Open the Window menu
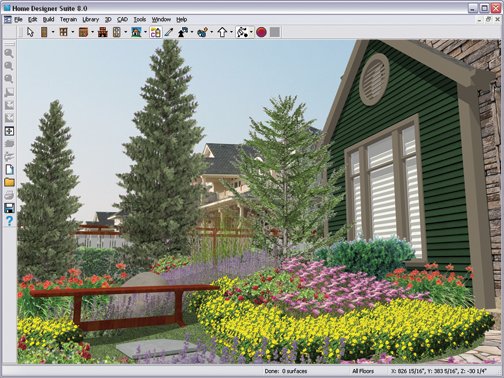 point(161,19)
